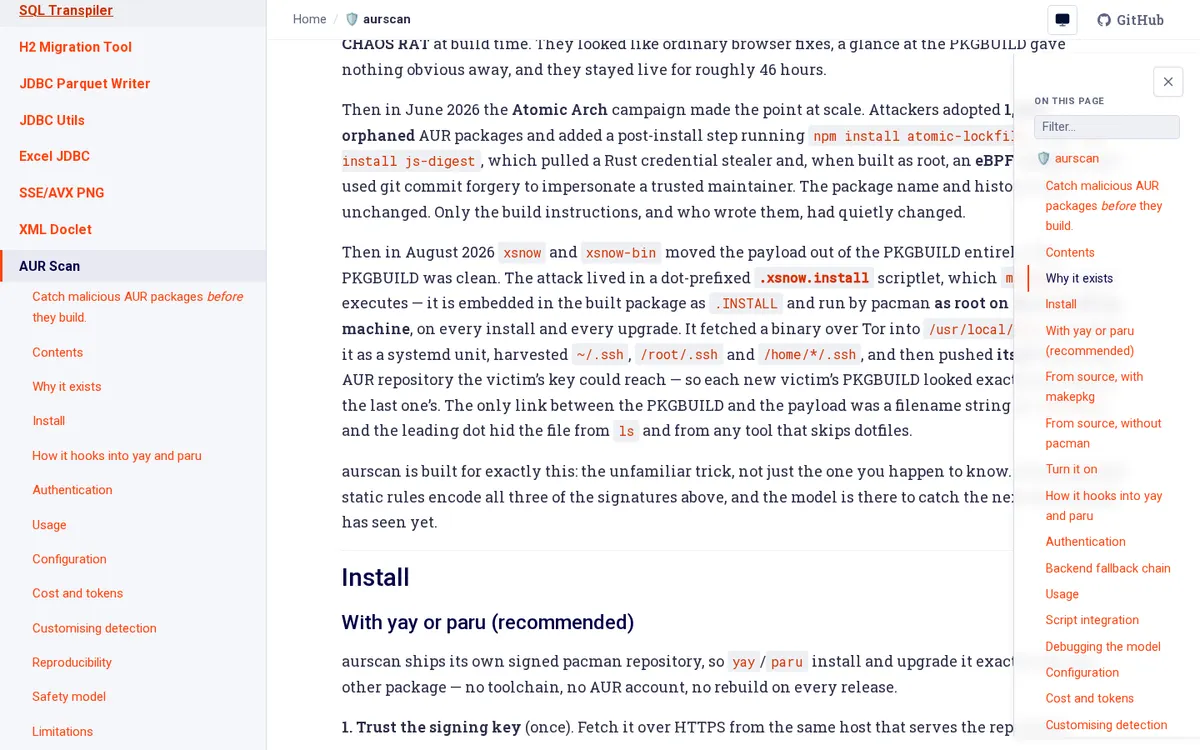Open Safety model in left sidebar
Viewport: 1200px width, 750px height.
[69, 696]
